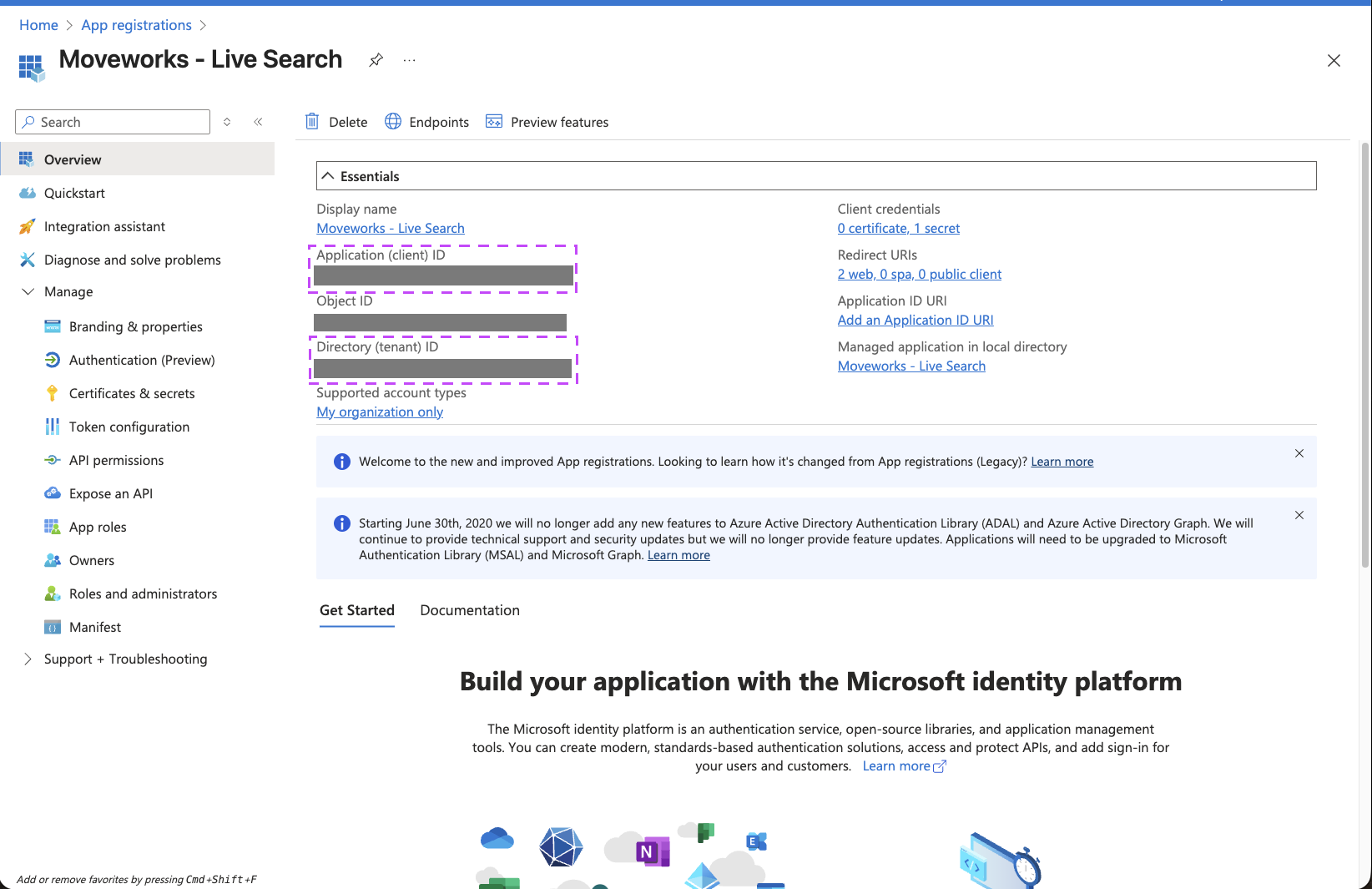Open Owners people icon
The height and width of the screenshot is (889, 1372).
pos(53,560)
